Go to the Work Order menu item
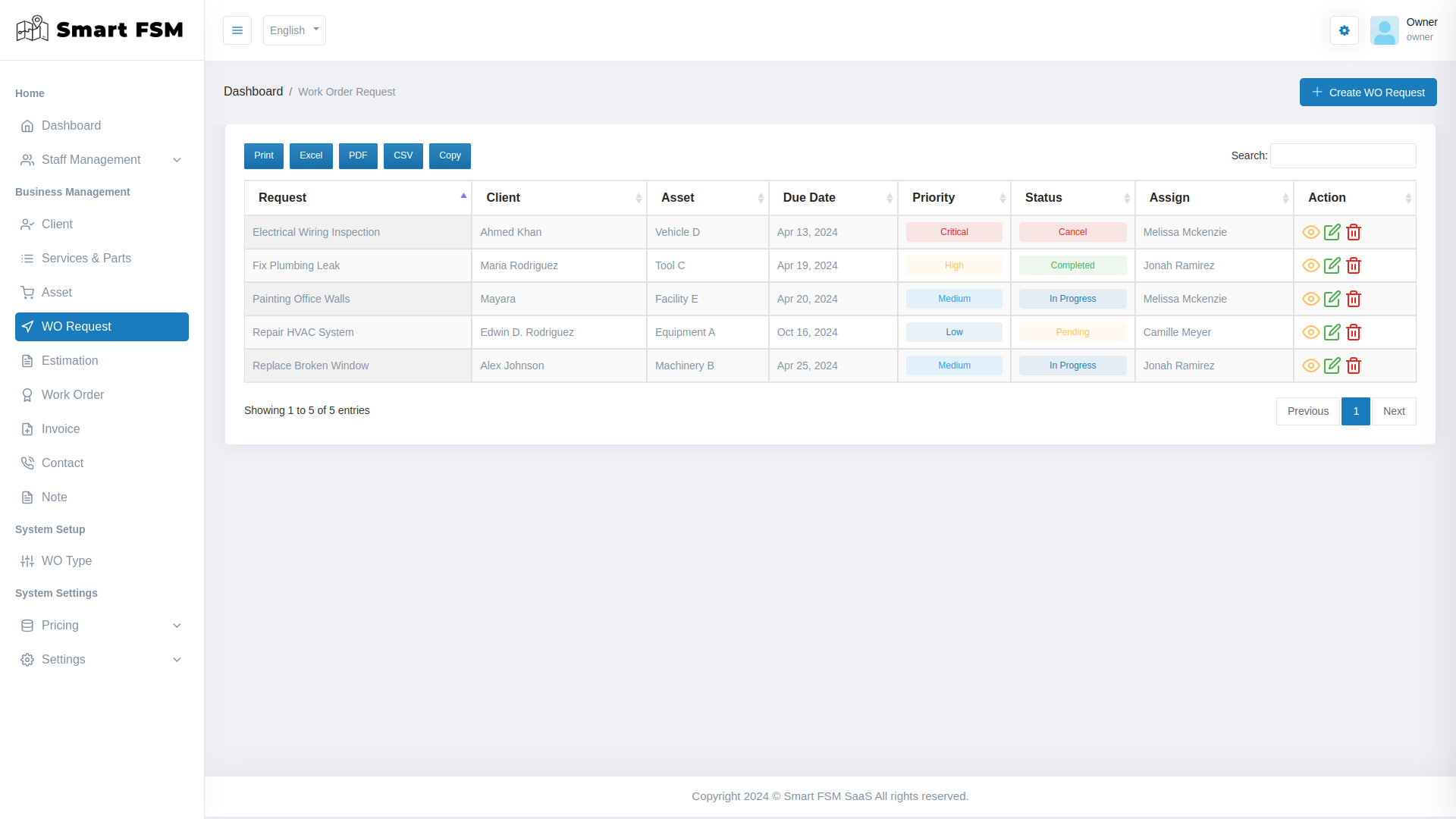Screen dimensions: 1456x819 tap(73, 395)
